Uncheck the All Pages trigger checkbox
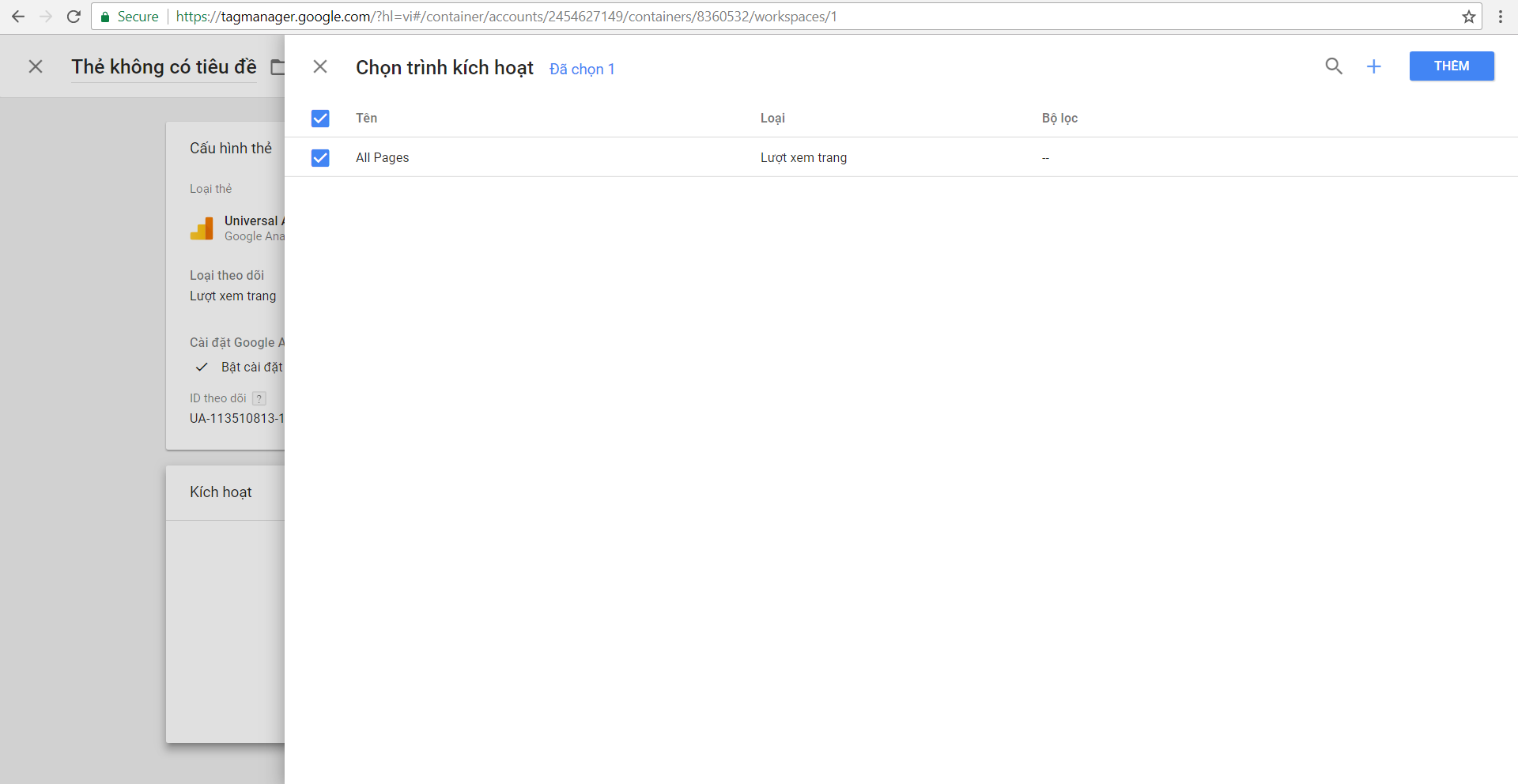The width and height of the screenshot is (1518, 784). click(x=320, y=158)
